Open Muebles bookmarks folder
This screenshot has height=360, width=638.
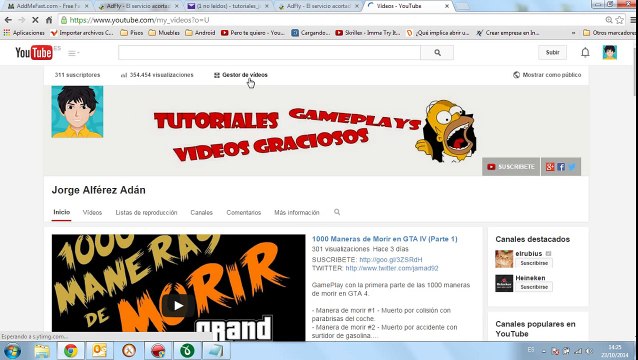(x=164, y=33)
